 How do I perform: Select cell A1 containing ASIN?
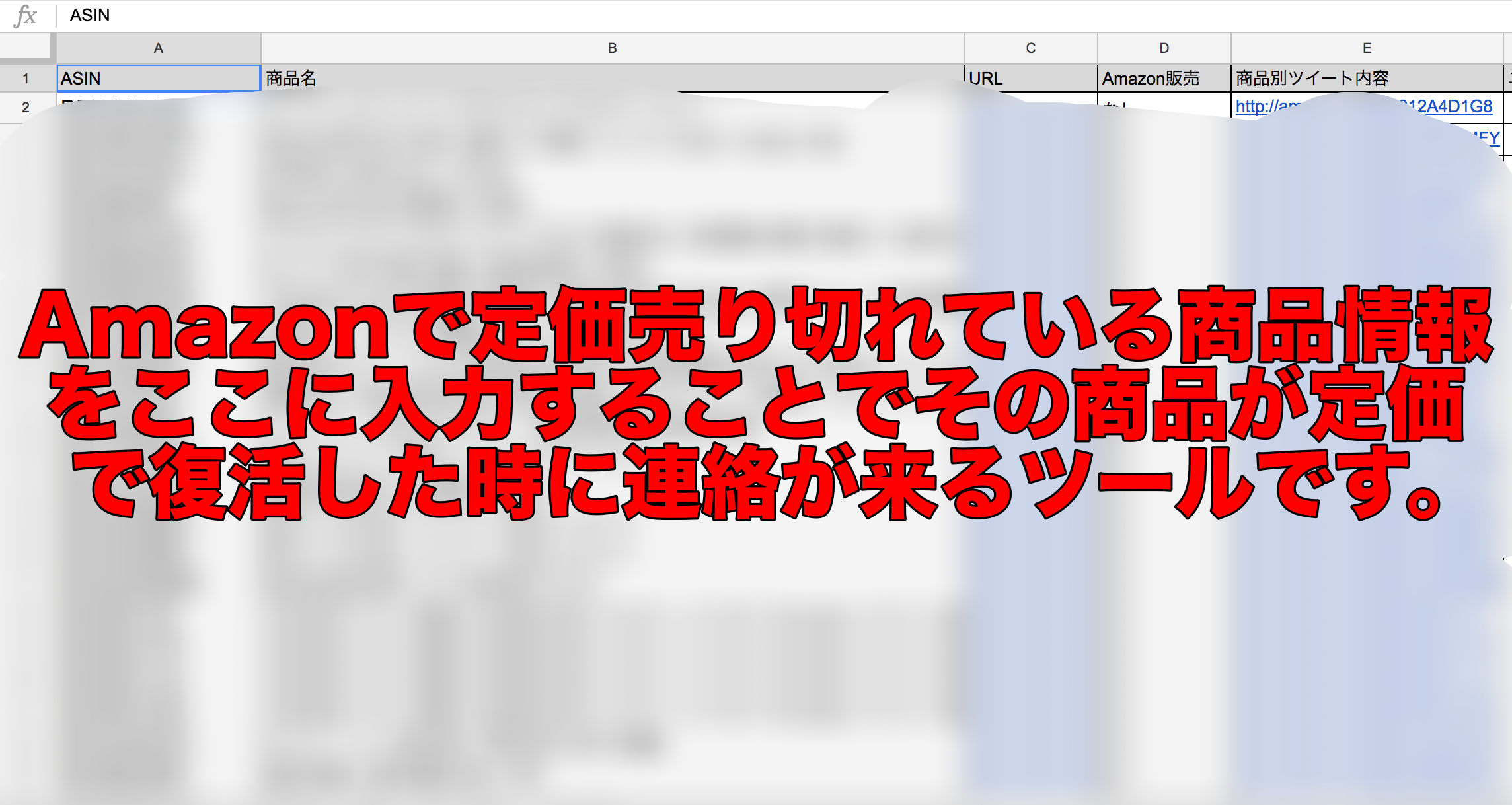pyautogui.click(x=159, y=78)
